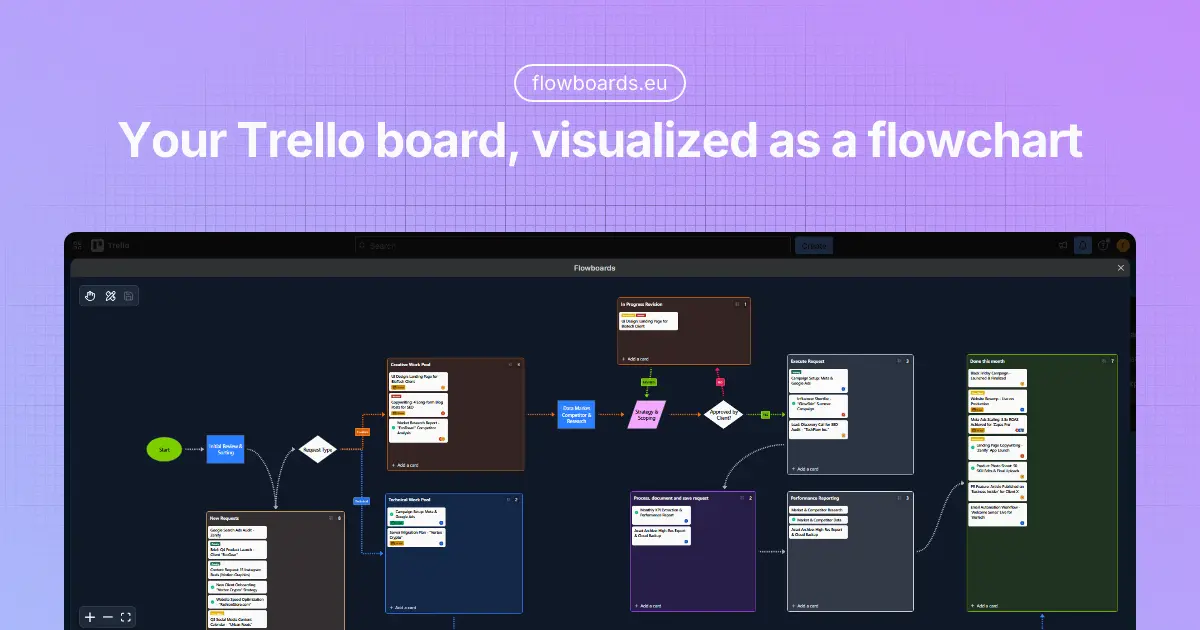Click the Flowboards panel title

tap(595, 268)
